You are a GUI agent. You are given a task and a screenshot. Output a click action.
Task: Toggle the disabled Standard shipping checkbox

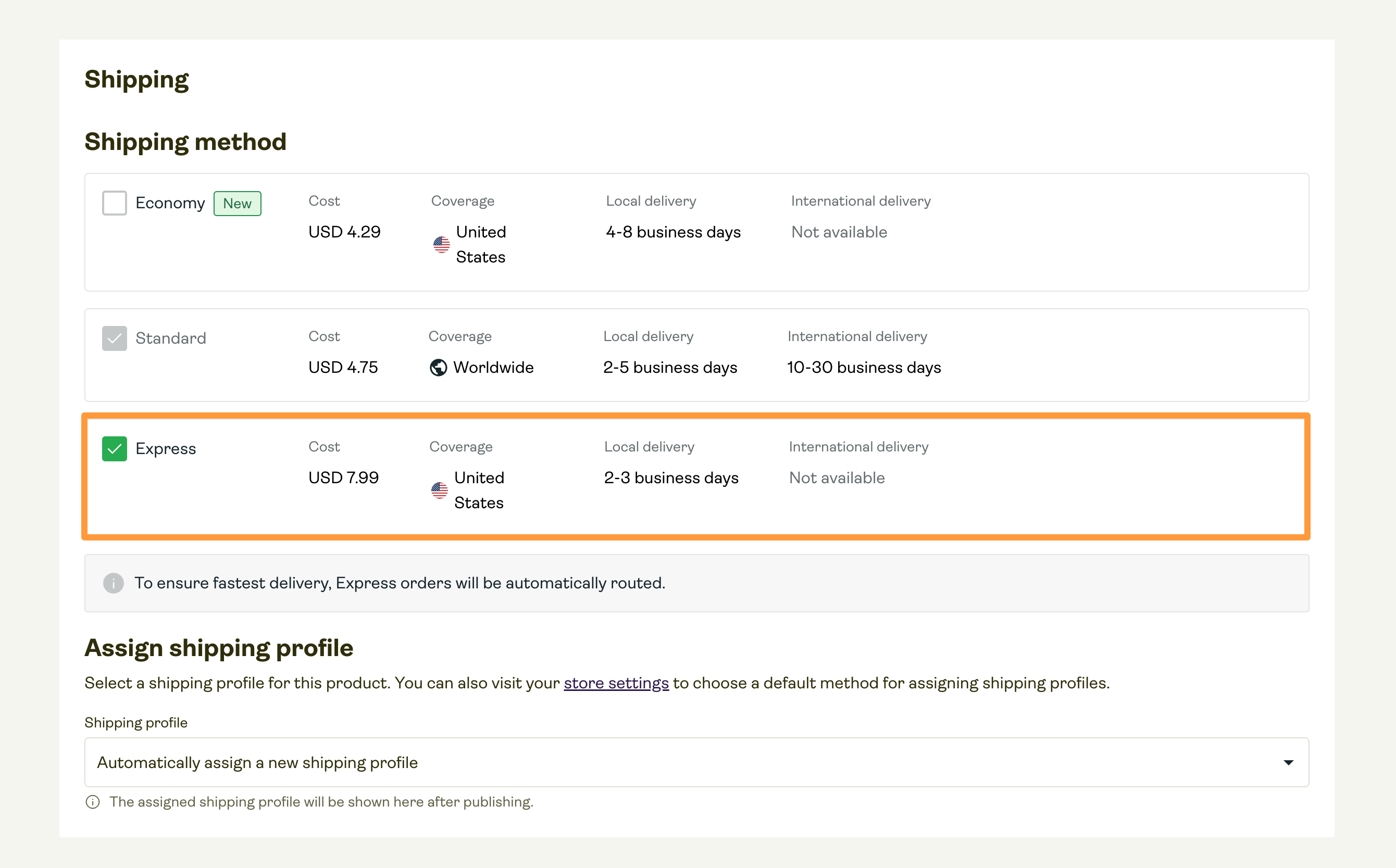click(114, 338)
